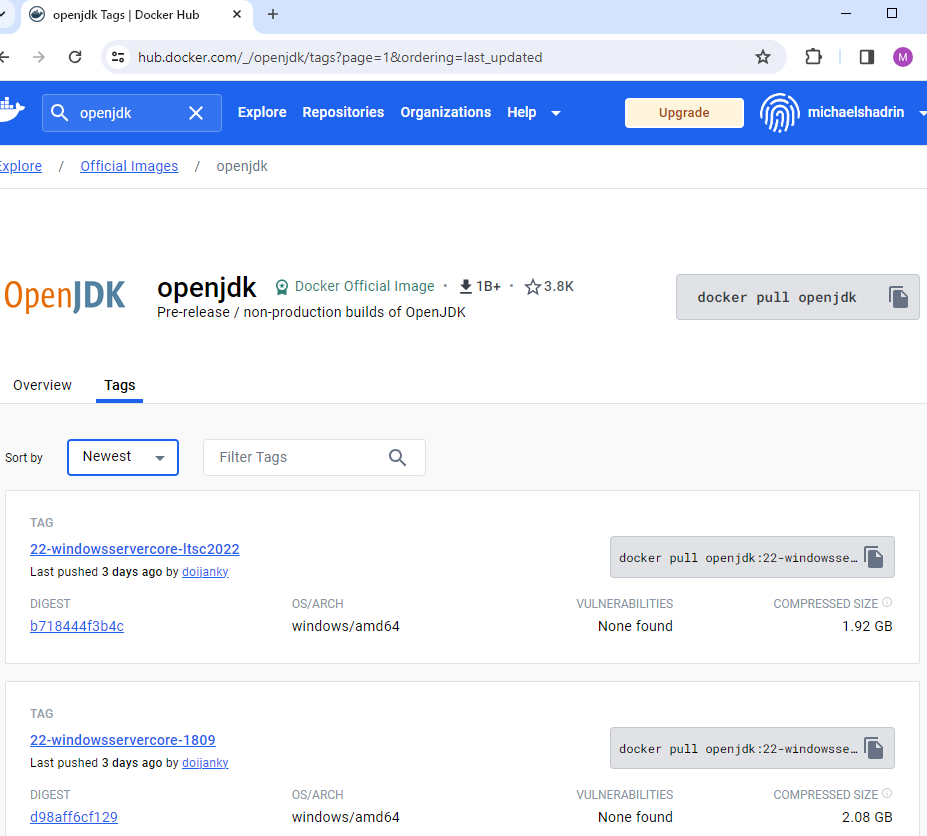
Task: Select the Tags tab
Action: tap(120, 385)
